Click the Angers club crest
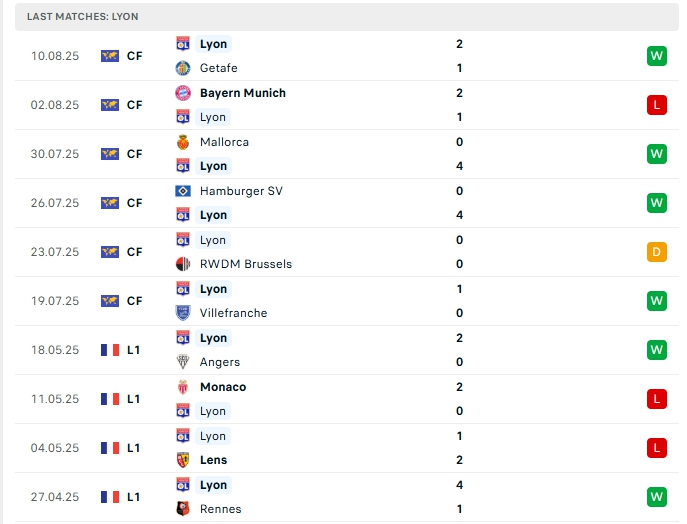The width and height of the screenshot is (687, 524). point(183,362)
